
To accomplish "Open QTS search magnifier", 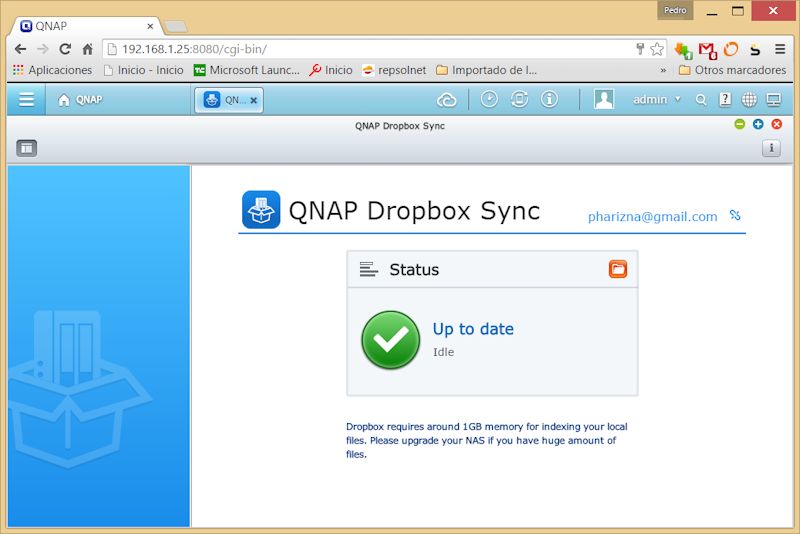I will coord(701,100).
